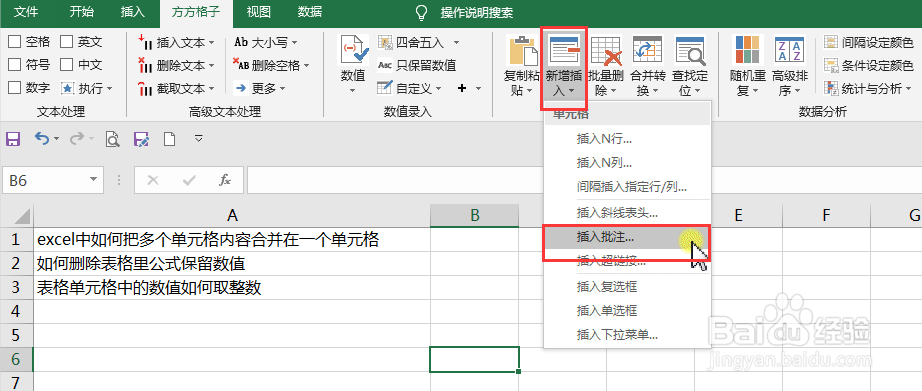
Task: Check the 中文 checkbox
Action: [66, 65]
